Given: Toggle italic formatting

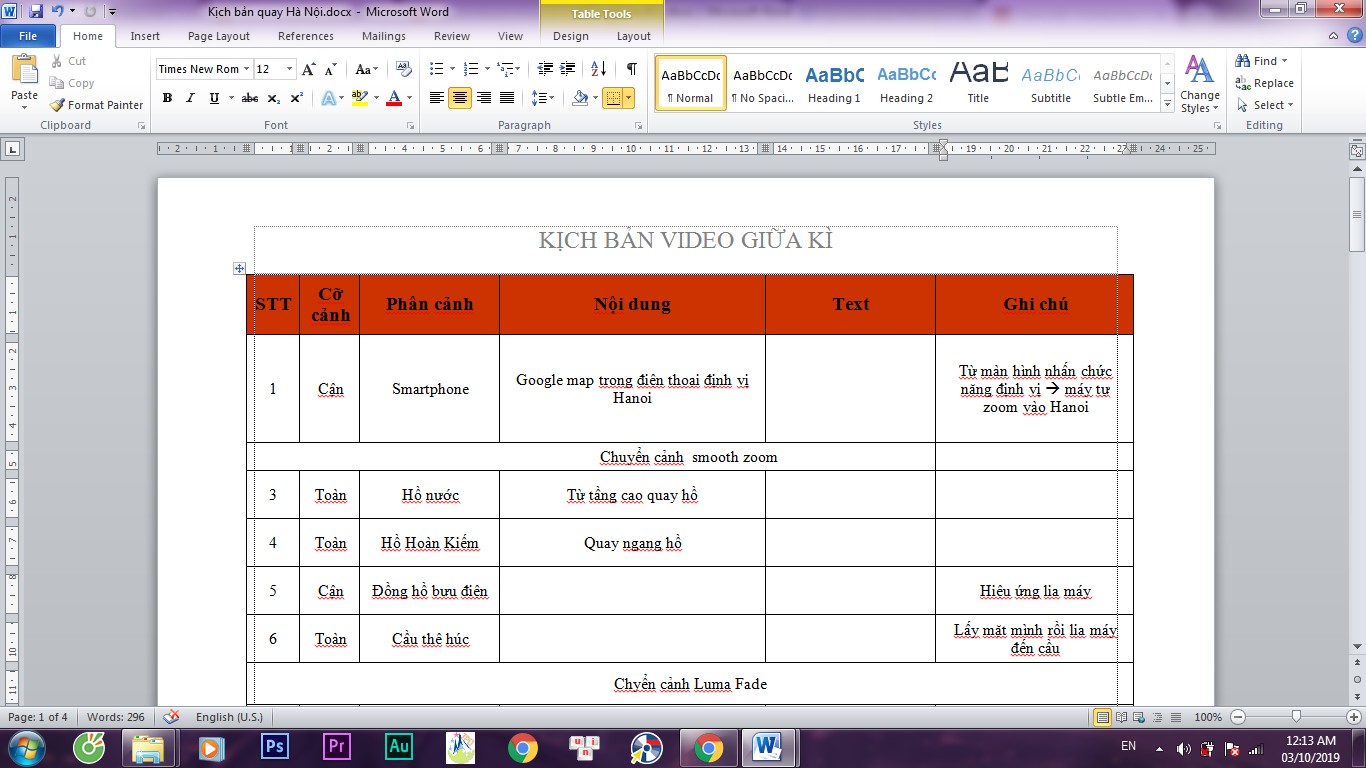Looking at the screenshot, I should click(x=190, y=98).
